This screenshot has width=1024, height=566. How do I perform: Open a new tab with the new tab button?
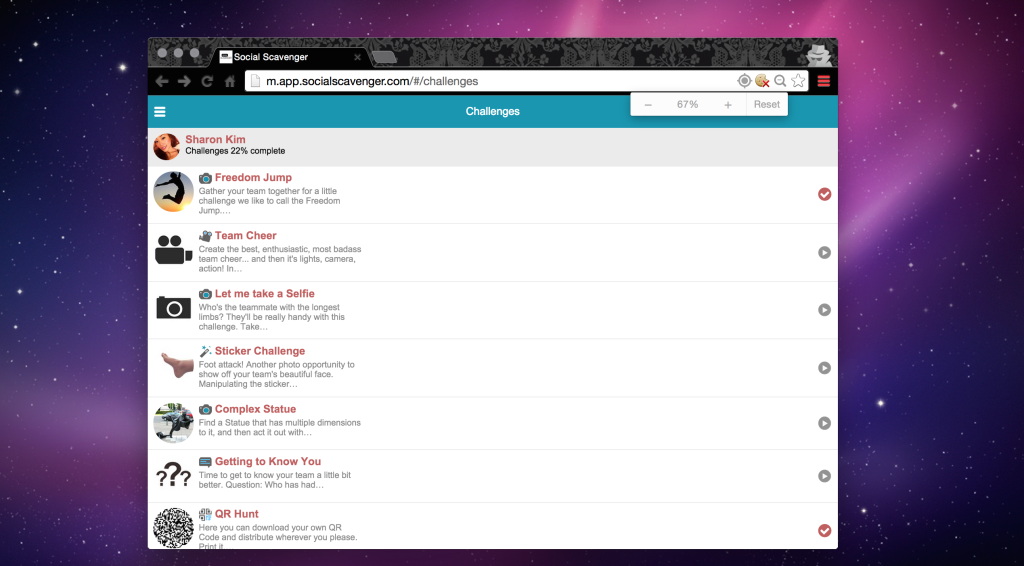tap(385, 57)
